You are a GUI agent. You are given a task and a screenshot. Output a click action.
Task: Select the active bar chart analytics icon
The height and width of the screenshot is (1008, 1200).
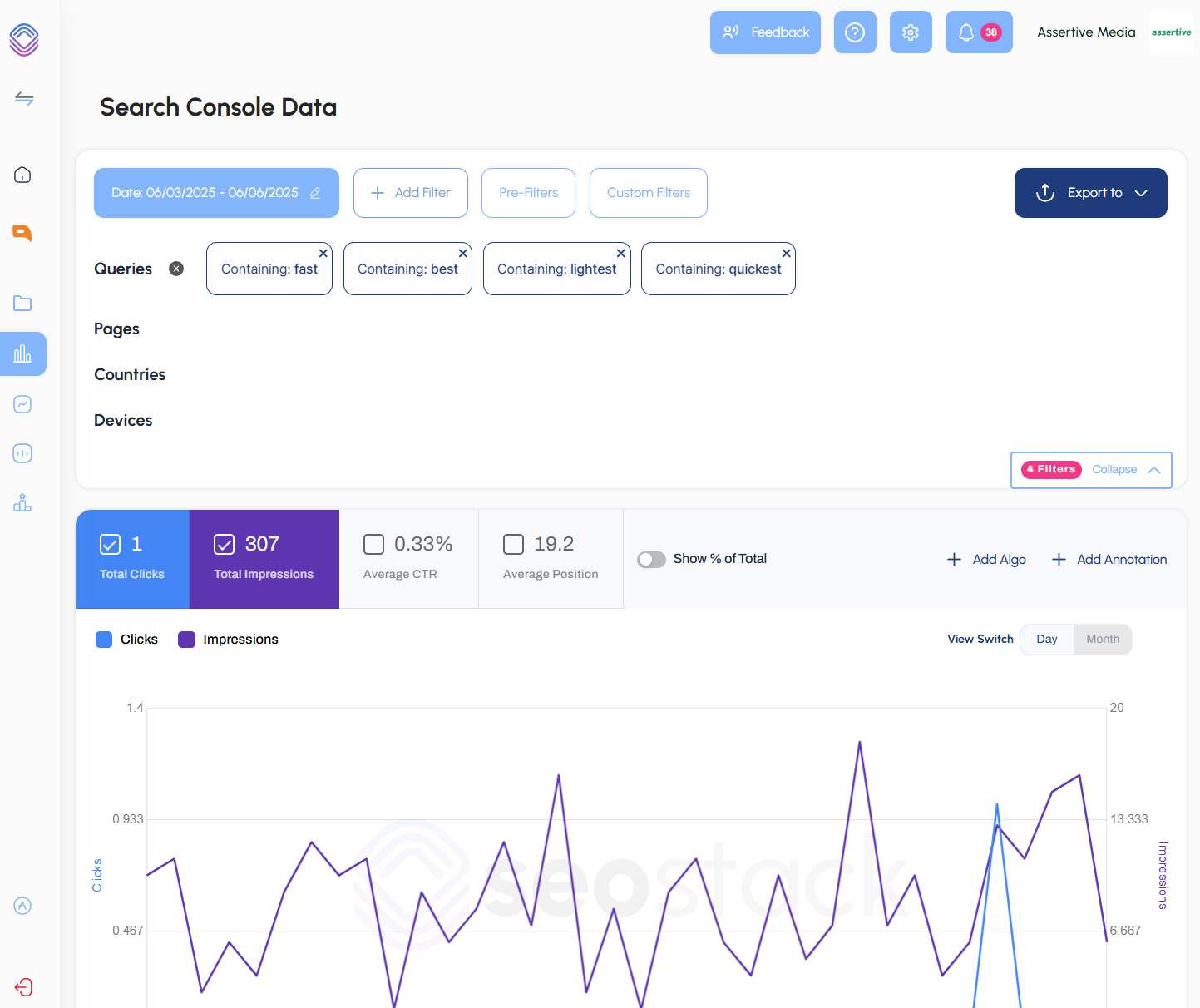point(22,353)
